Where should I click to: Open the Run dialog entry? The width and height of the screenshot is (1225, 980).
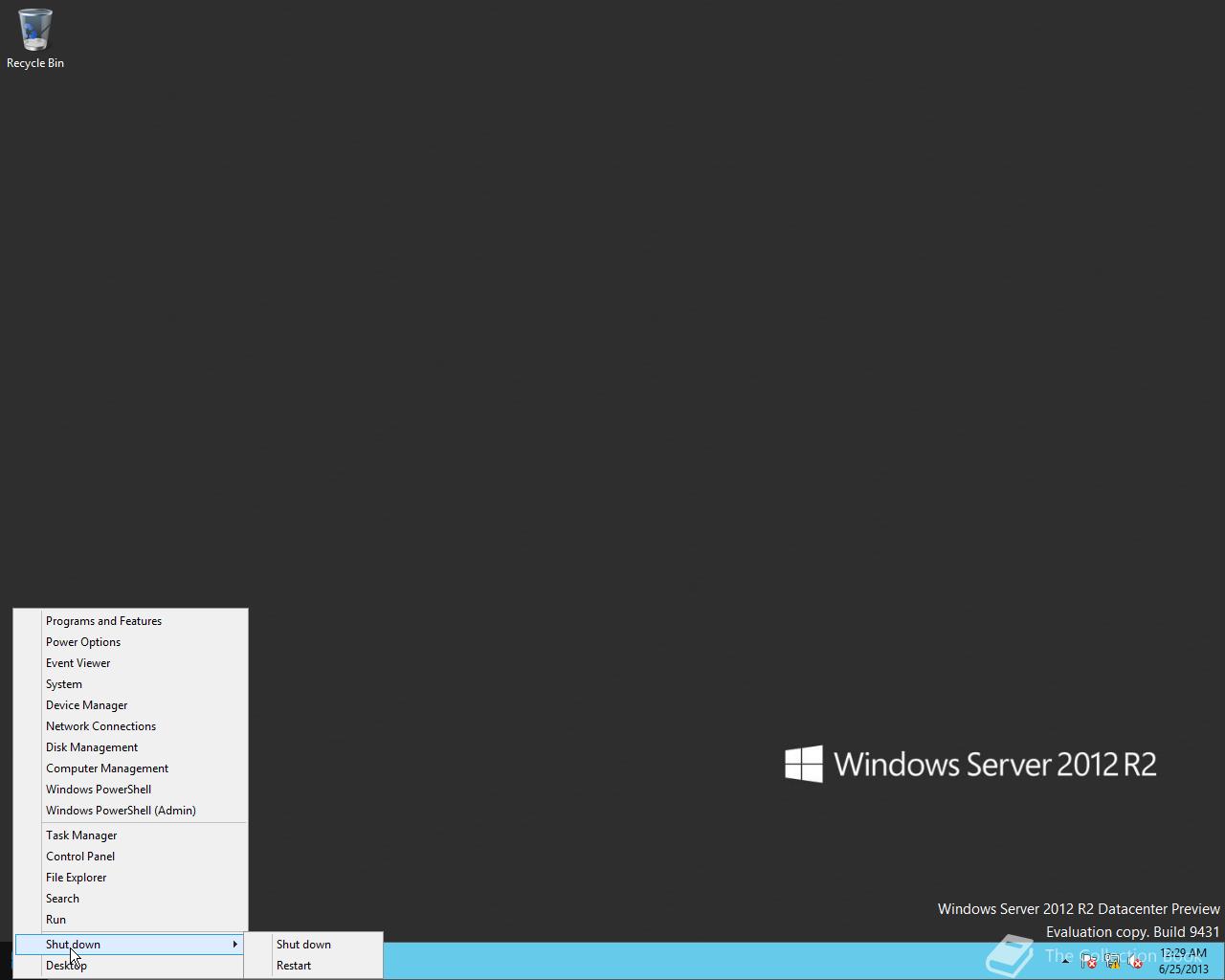pyautogui.click(x=131, y=920)
